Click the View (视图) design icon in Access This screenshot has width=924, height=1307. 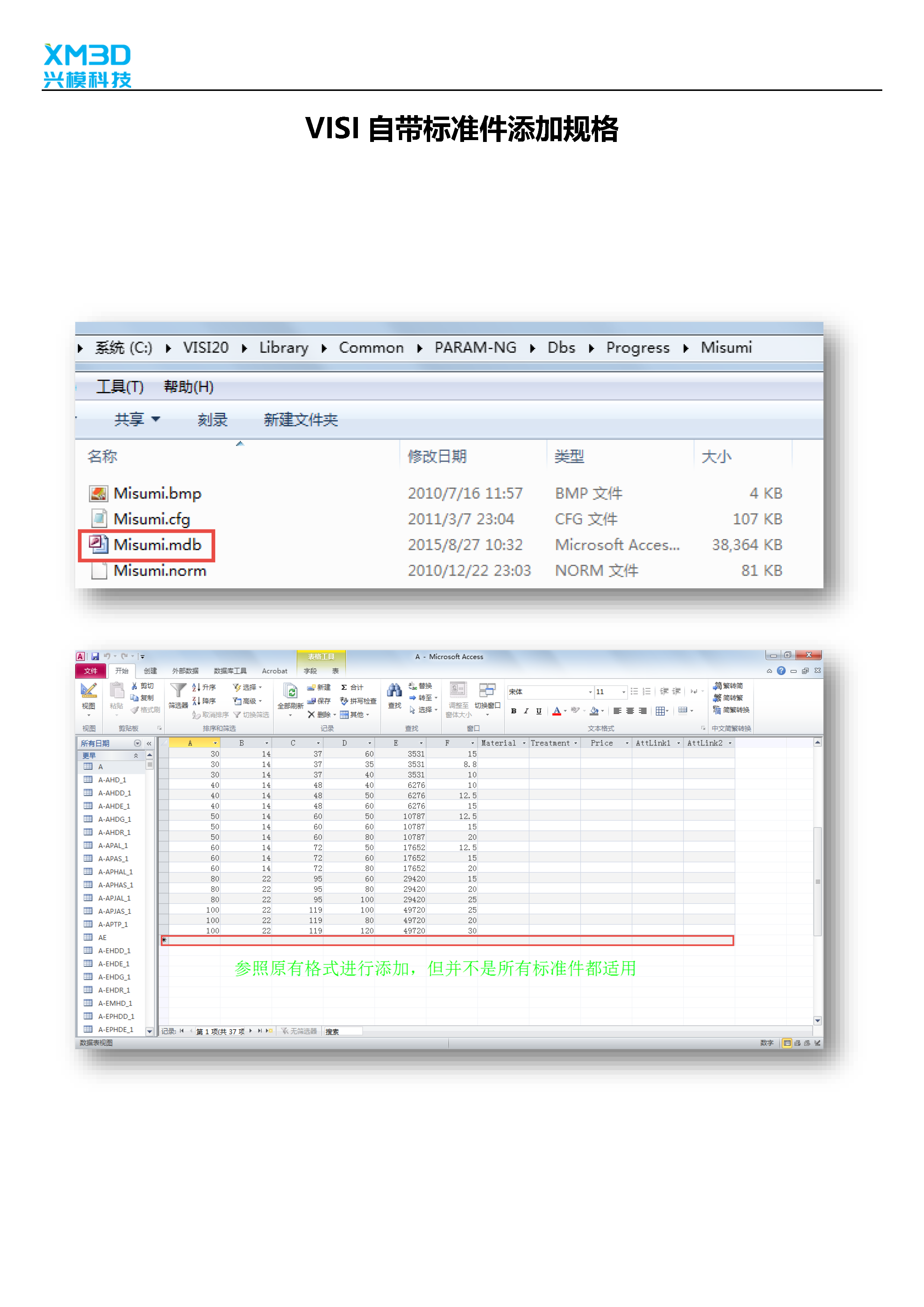[x=88, y=690]
